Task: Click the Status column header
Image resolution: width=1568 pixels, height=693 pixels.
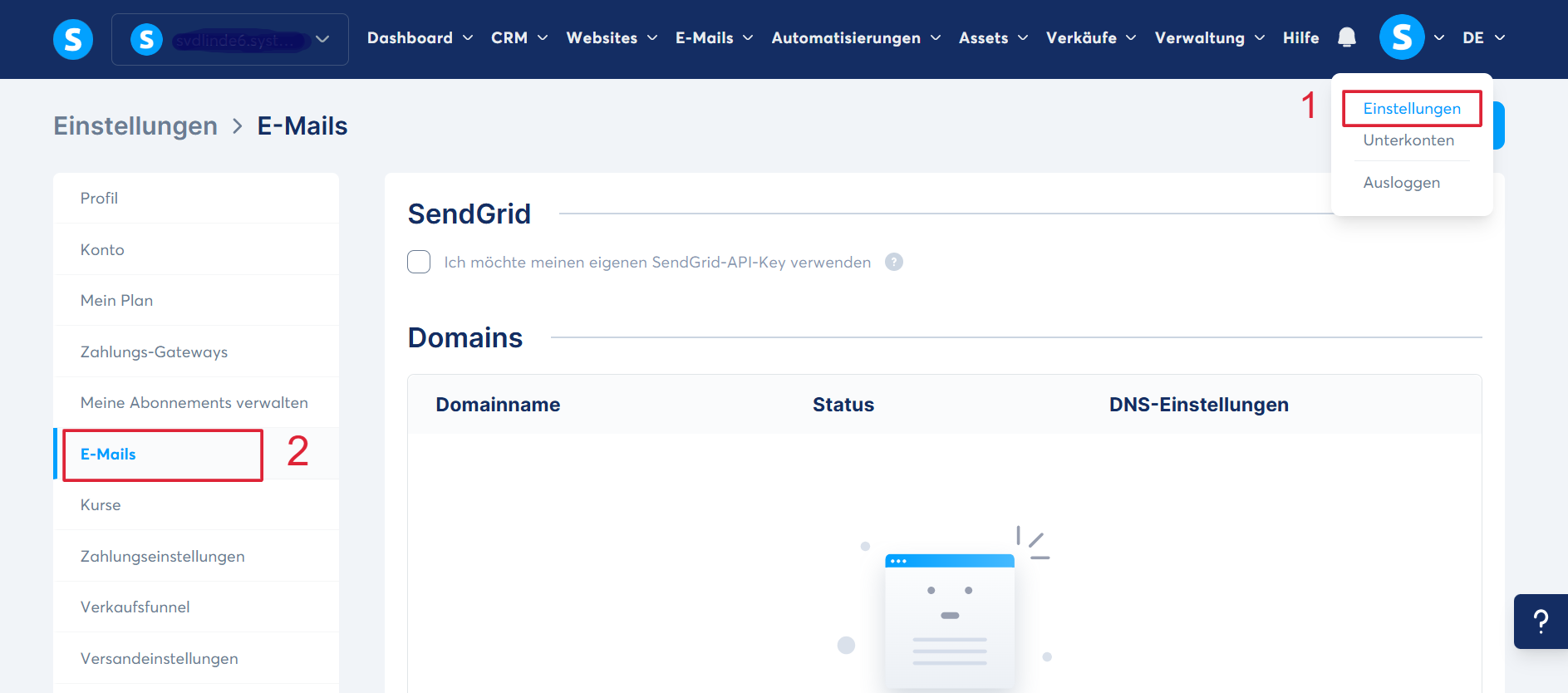Action: (843, 405)
